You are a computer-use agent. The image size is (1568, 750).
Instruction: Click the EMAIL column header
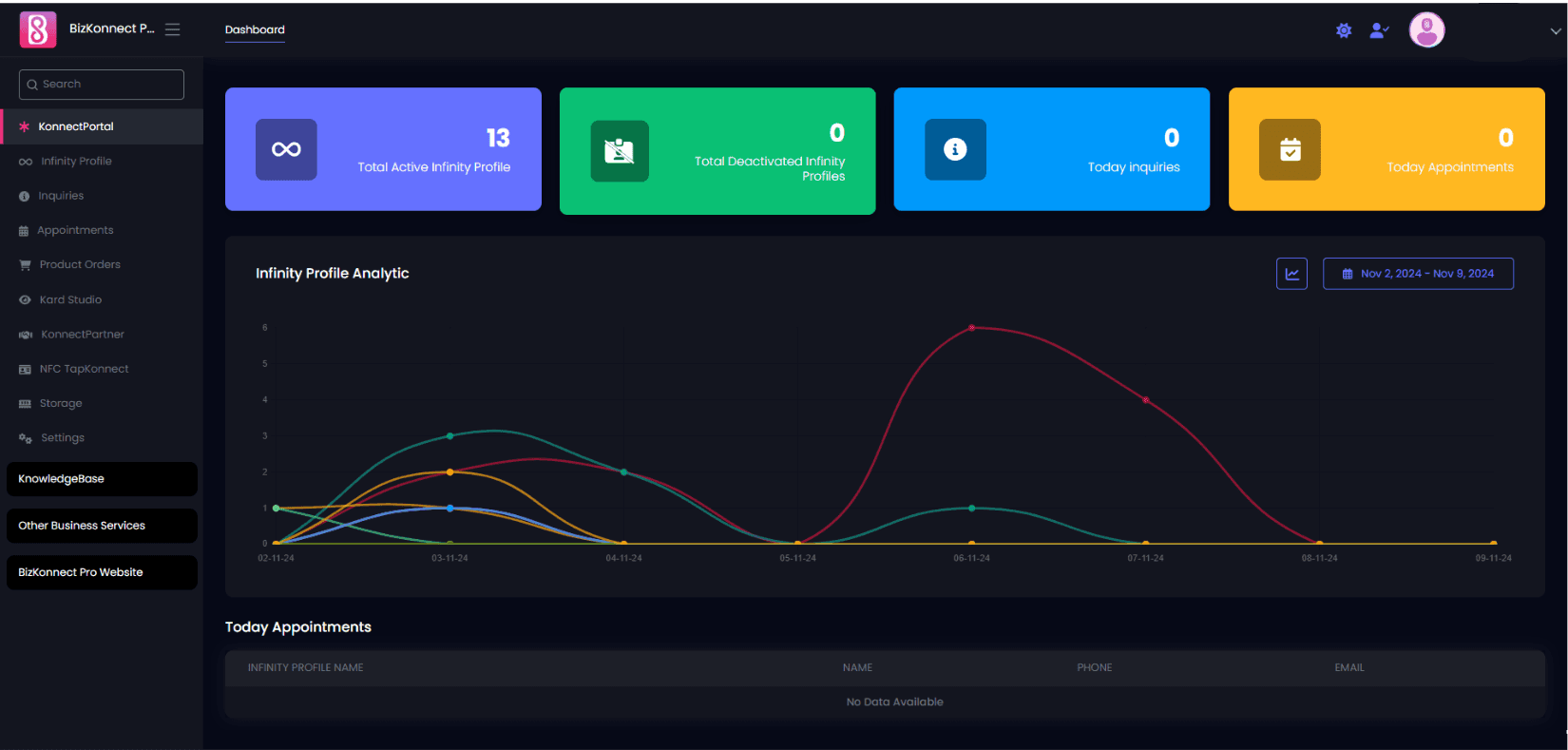click(x=1349, y=668)
